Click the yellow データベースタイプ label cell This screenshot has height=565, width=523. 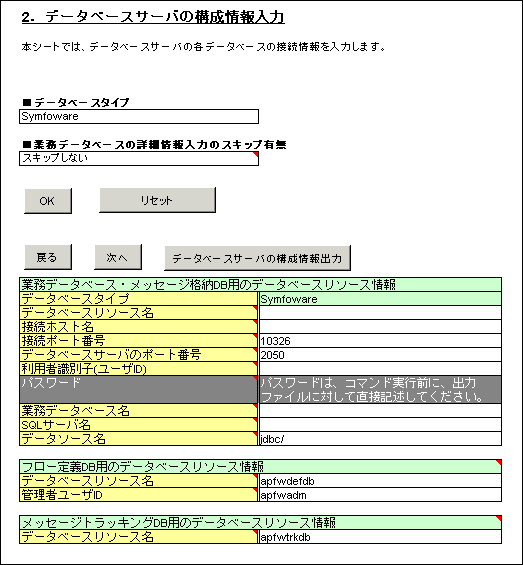pyautogui.click(x=139, y=299)
